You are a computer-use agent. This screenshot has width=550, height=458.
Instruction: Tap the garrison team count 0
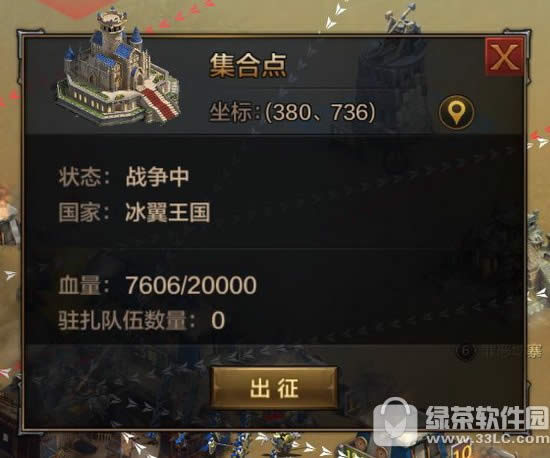[x=218, y=320]
